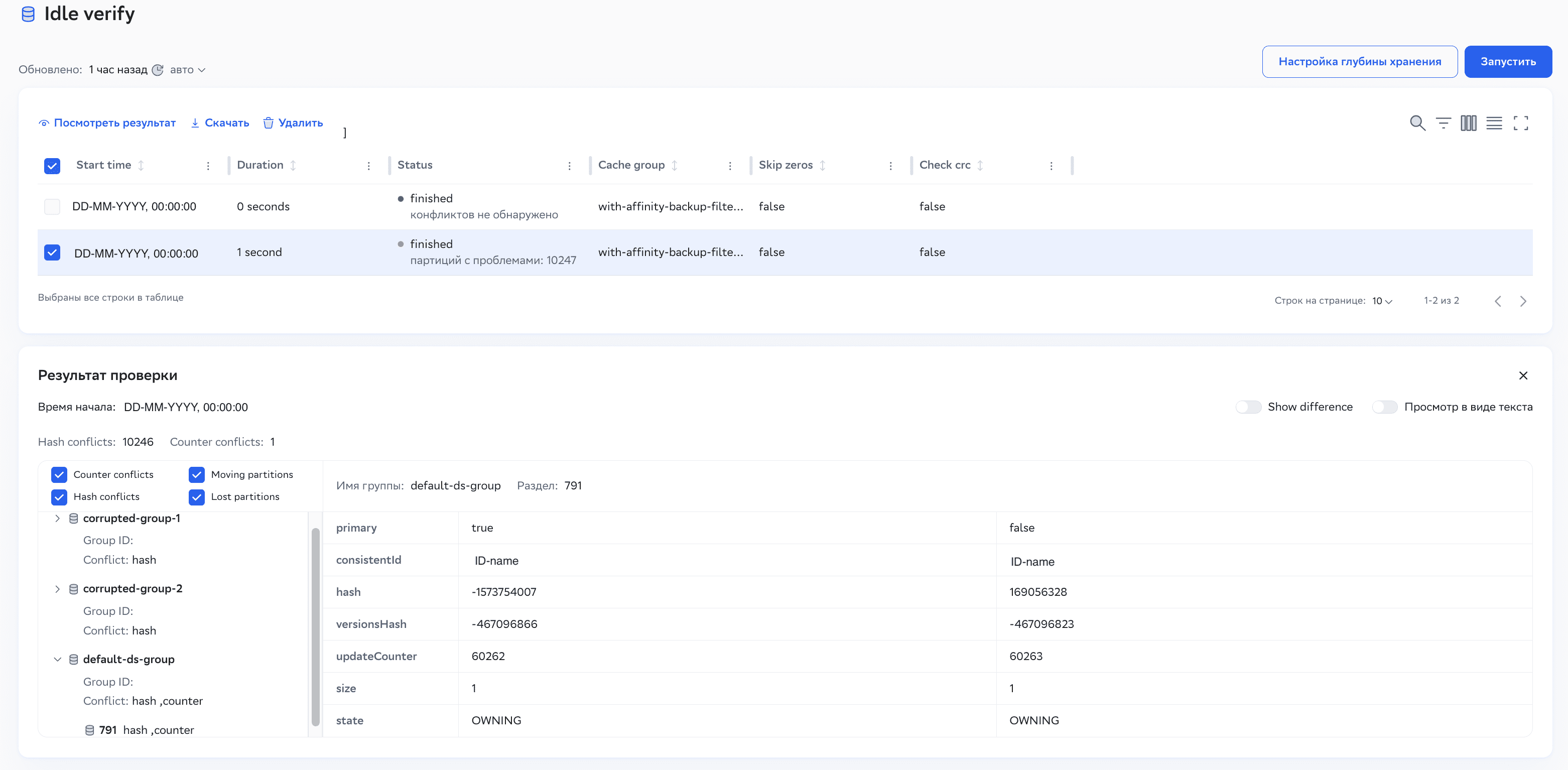This screenshot has height=770, width=1568.
Task: Collapse default-ds-group tree node
Action: pyautogui.click(x=57, y=659)
